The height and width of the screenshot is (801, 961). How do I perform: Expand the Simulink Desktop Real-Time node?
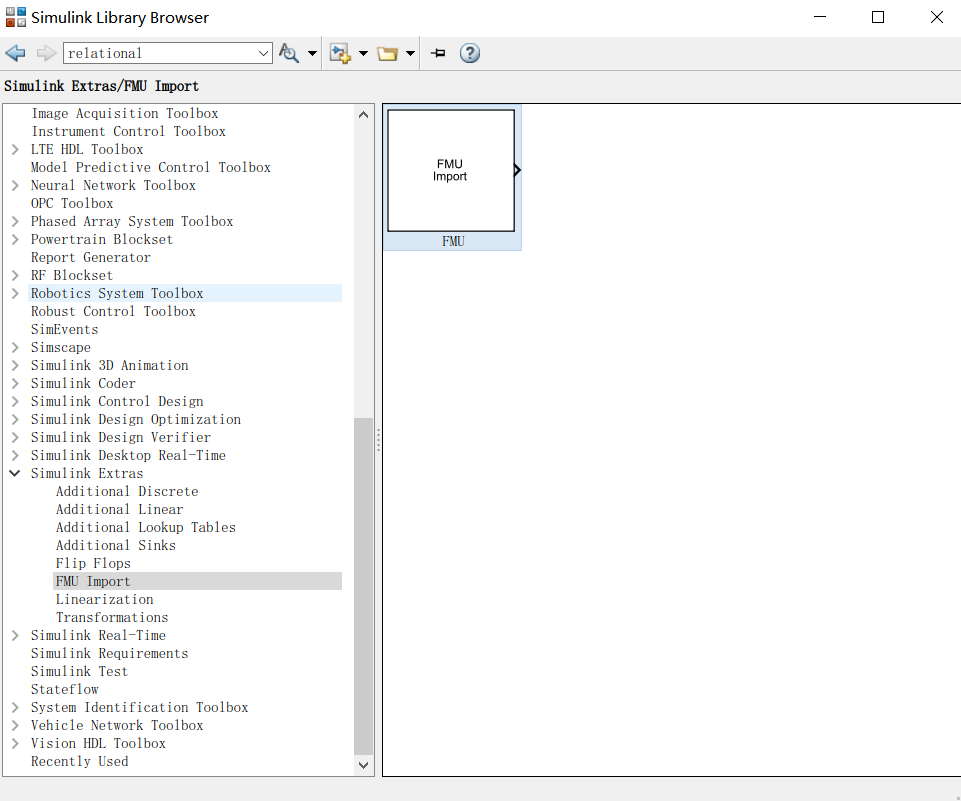[15, 455]
